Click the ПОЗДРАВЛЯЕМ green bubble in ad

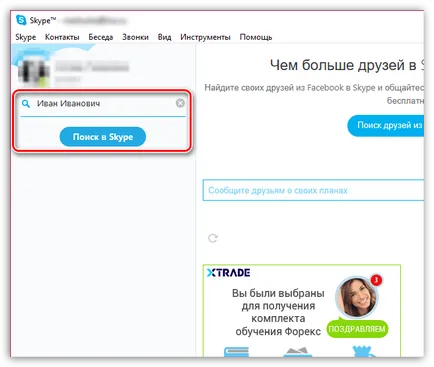[x=357, y=329]
